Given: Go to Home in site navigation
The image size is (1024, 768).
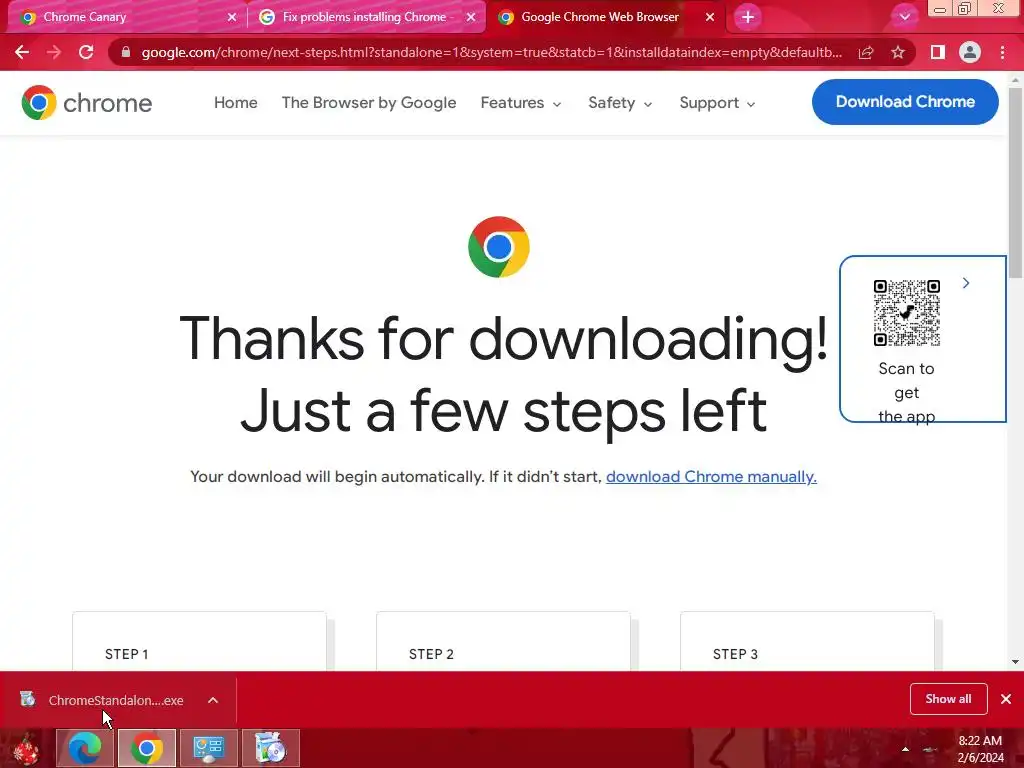Looking at the screenshot, I should 236,103.
